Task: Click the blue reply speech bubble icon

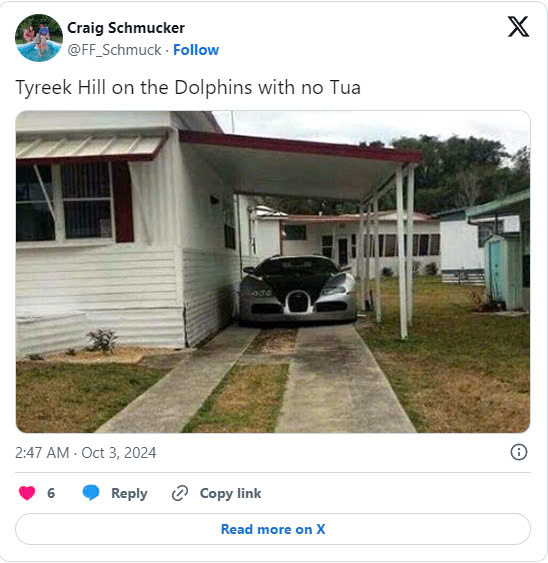Action: click(91, 492)
